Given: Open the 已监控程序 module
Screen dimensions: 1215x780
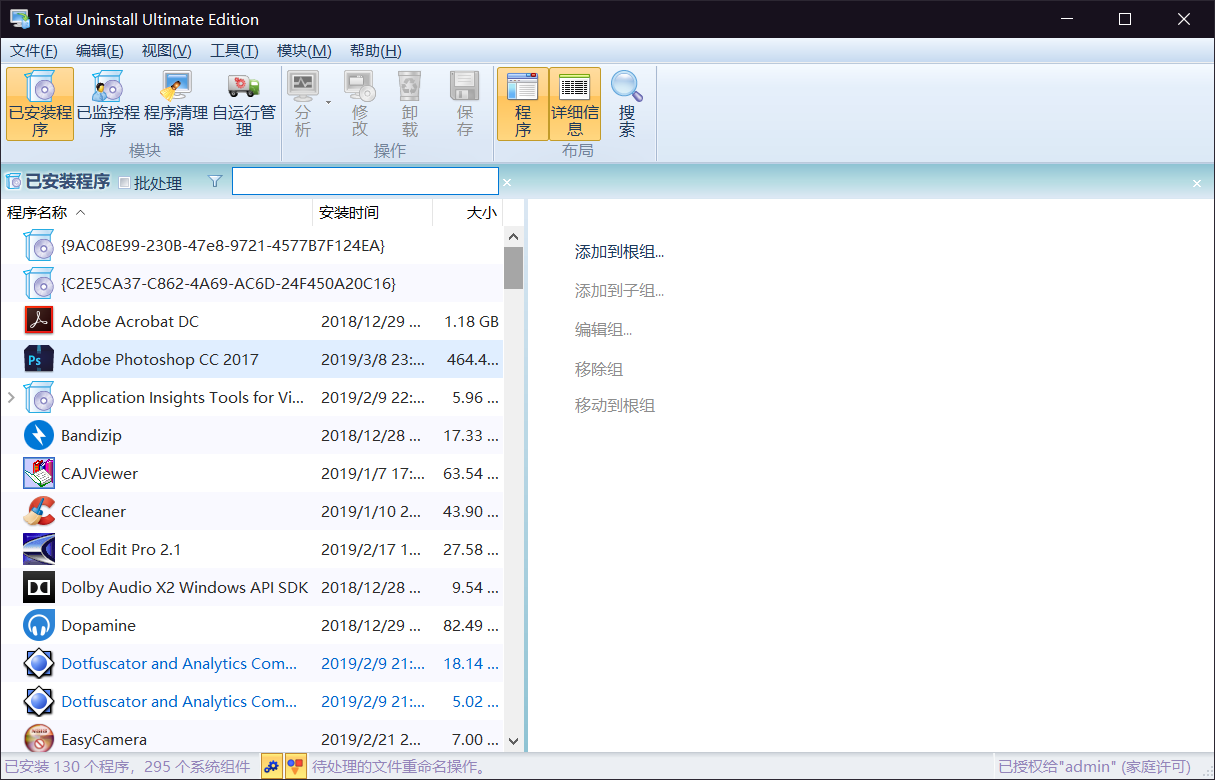Looking at the screenshot, I should (108, 104).
